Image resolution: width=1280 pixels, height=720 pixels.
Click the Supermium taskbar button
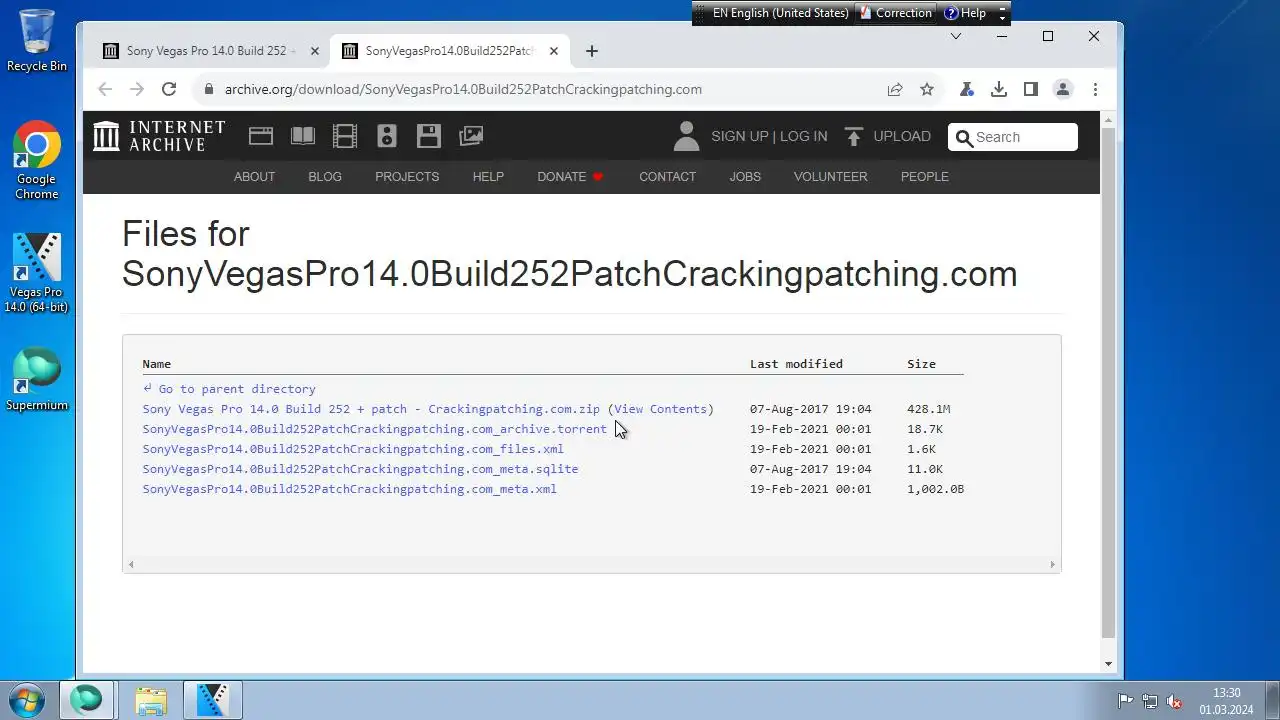tap(86, 700)
